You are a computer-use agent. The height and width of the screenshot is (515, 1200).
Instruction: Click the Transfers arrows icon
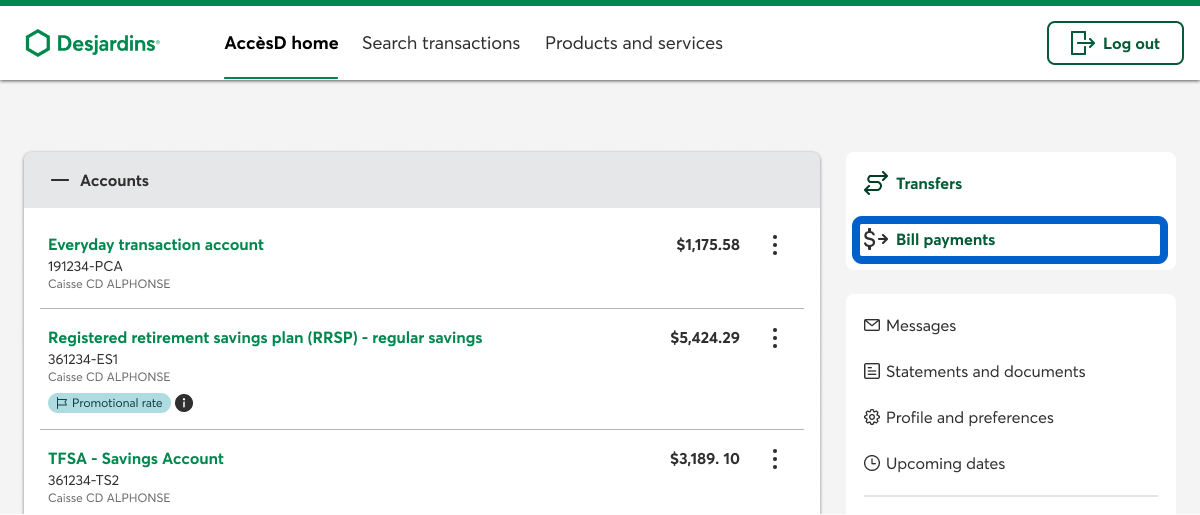(x=876, y=184)
